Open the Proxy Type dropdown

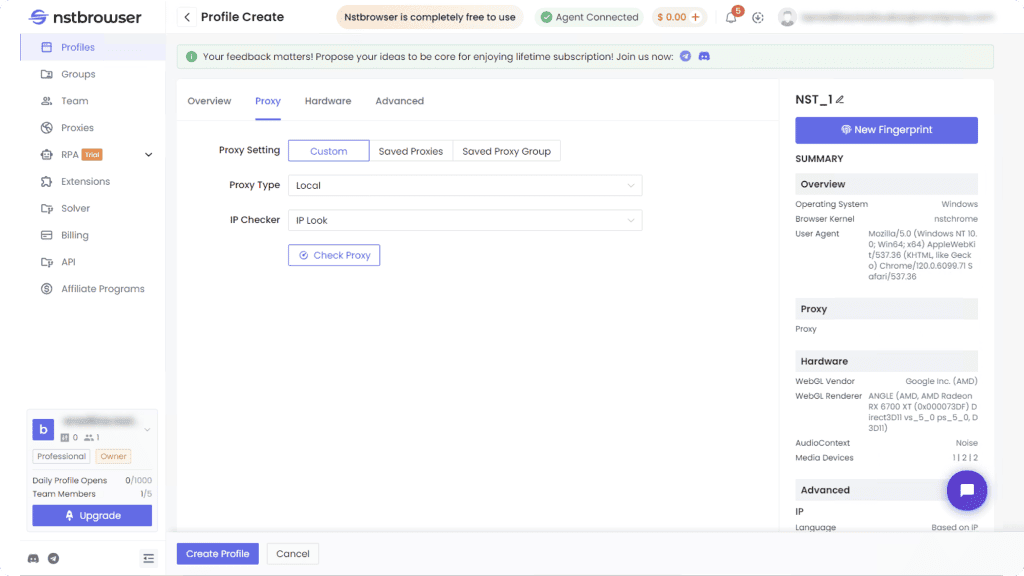pos(465,185)
